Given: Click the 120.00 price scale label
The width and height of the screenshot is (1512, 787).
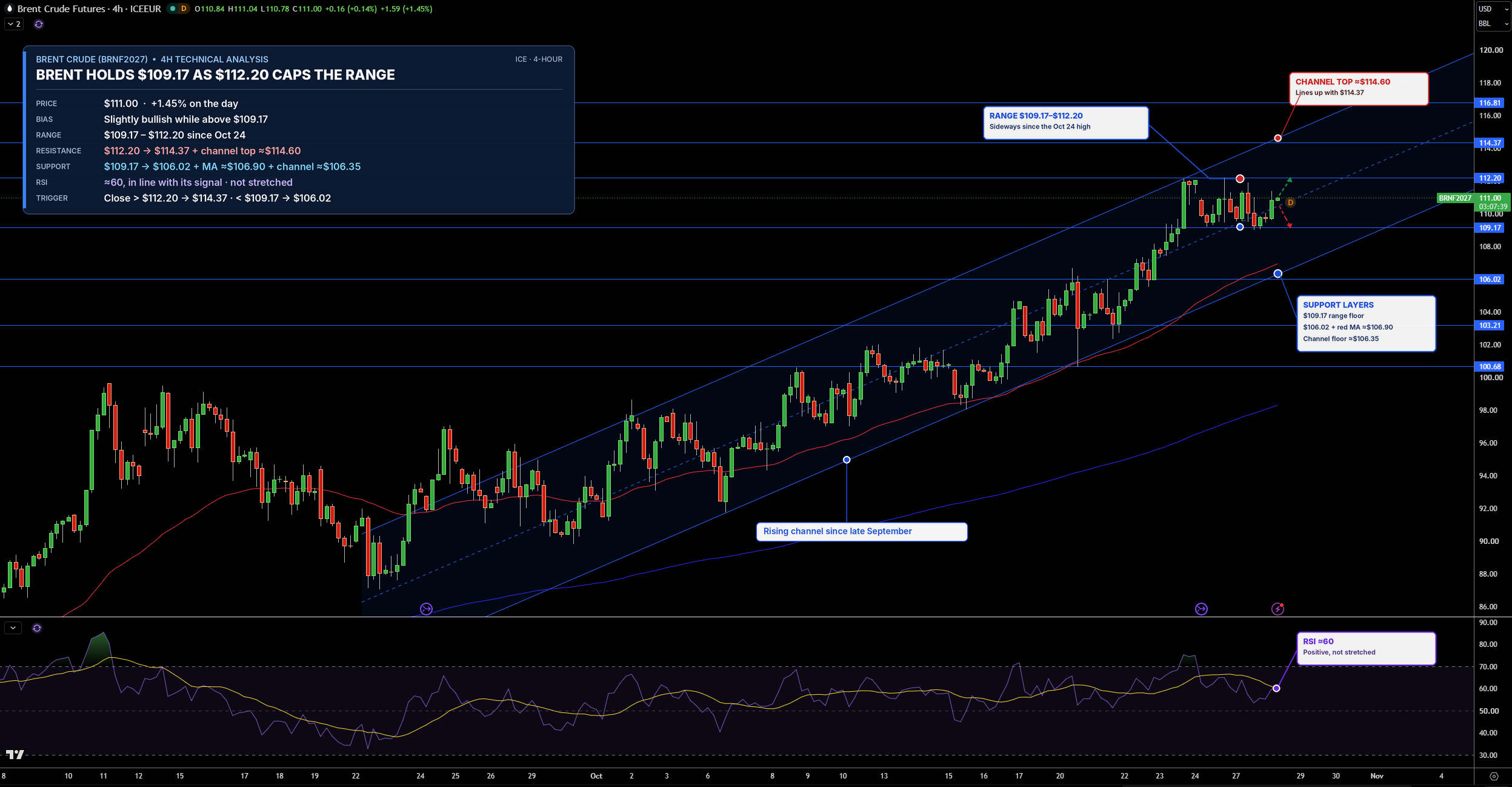Looking at the screenshot, I should 1491,50.
